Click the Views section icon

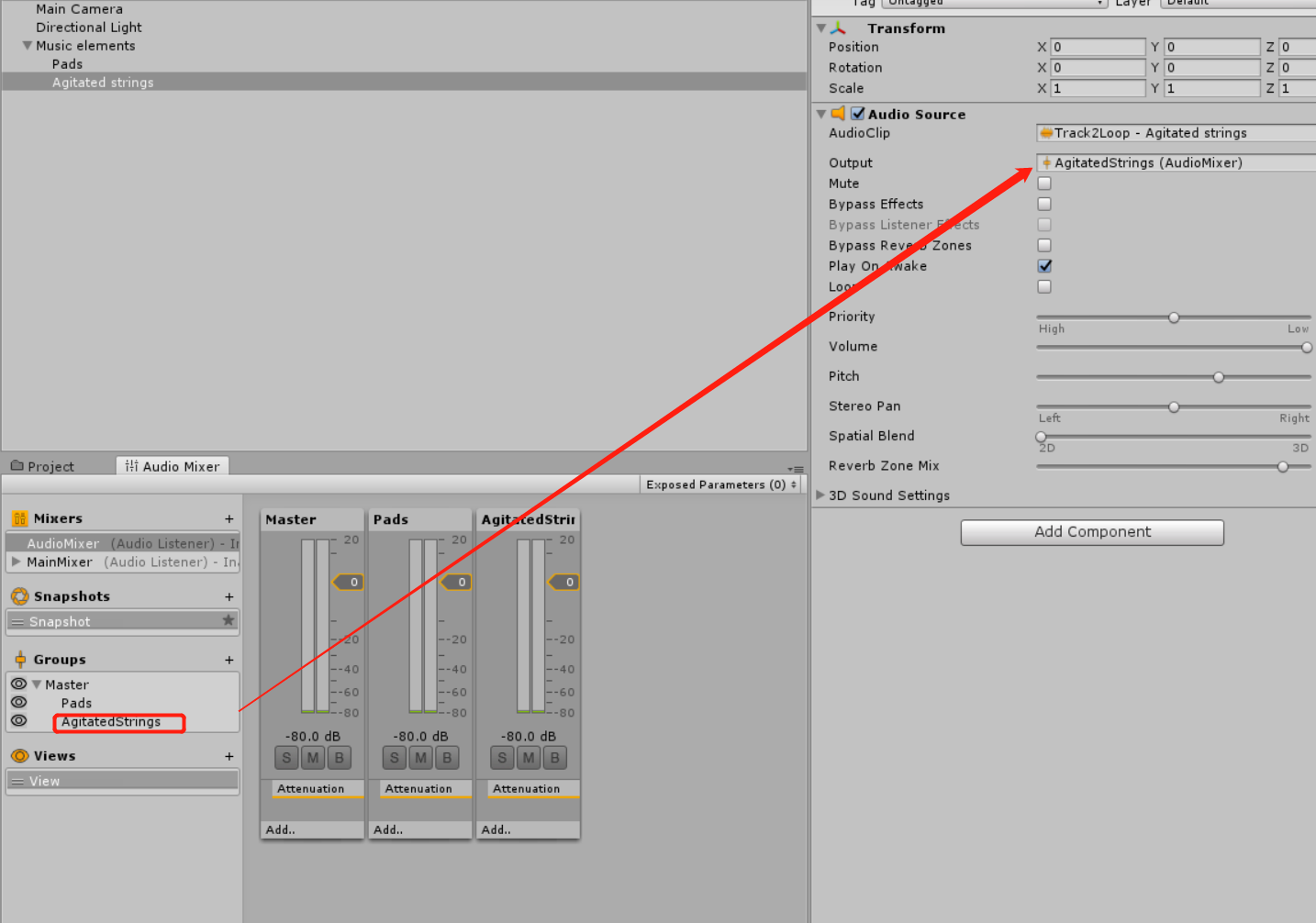click(19, 756)
